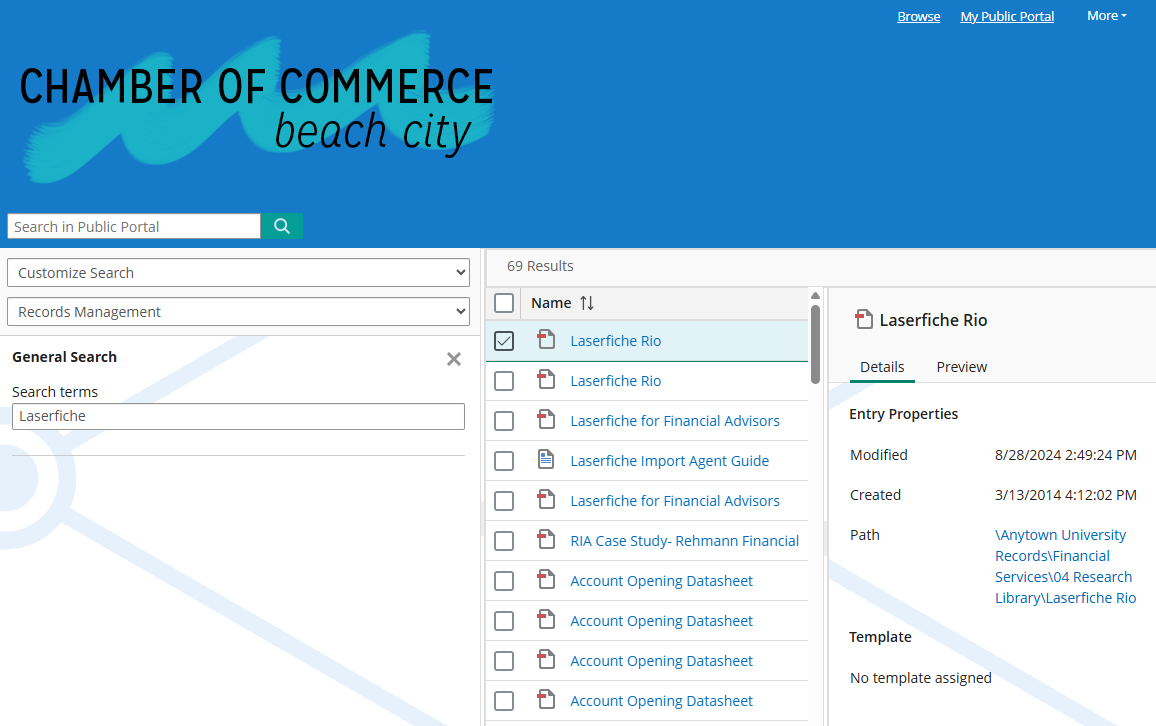Open RIA Case Study- Rehmann Financial
The width and height of the screenshot is (1156, 726).
(684, 541)
